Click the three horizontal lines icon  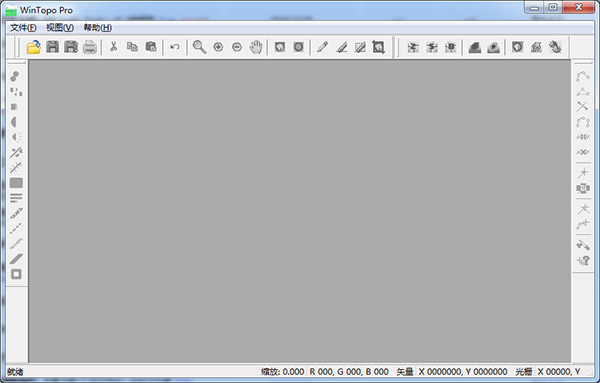pos(16,198)
